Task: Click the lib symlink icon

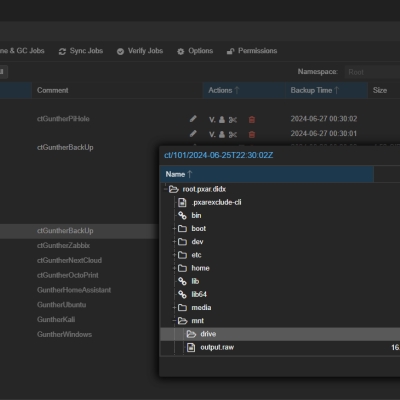Action: 182,281
